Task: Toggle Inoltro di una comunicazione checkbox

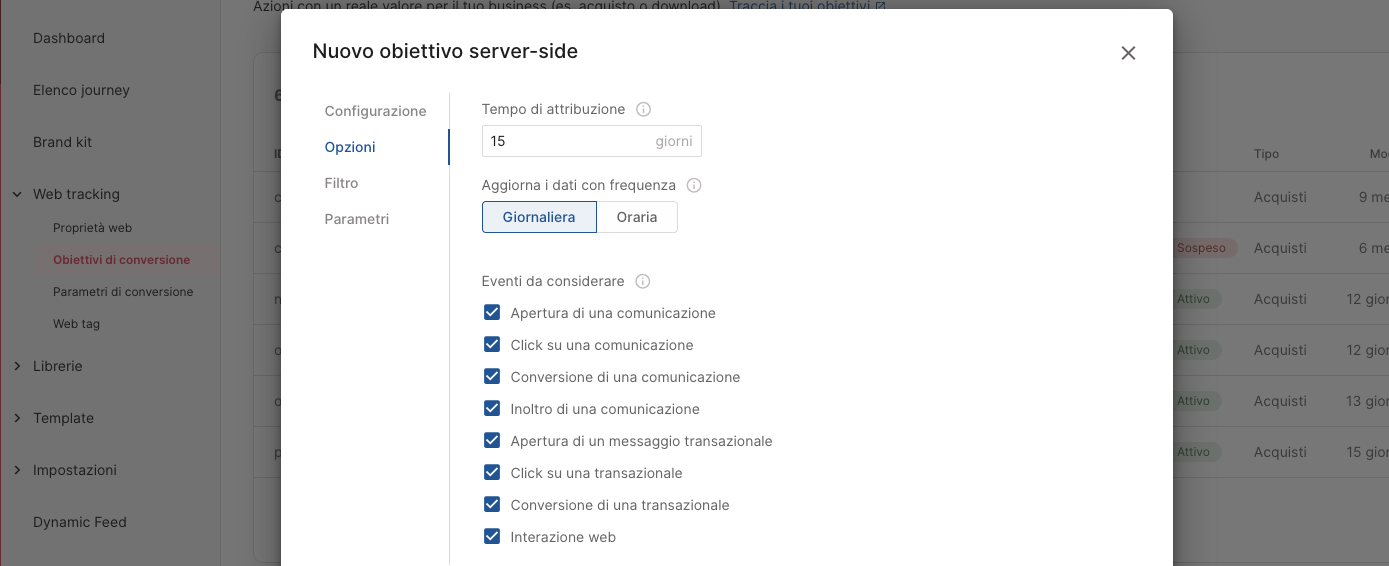Action: [x=492, y=409]
